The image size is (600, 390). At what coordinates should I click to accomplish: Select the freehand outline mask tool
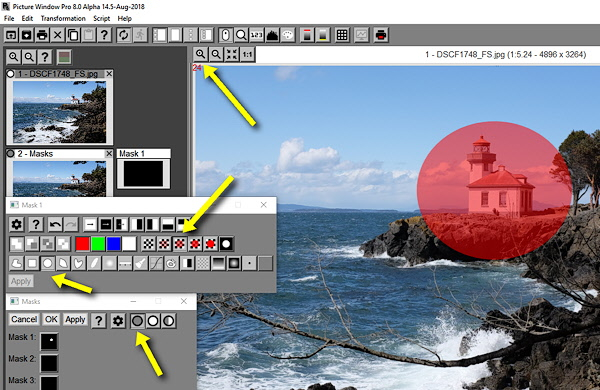click(x=16, y=263)
